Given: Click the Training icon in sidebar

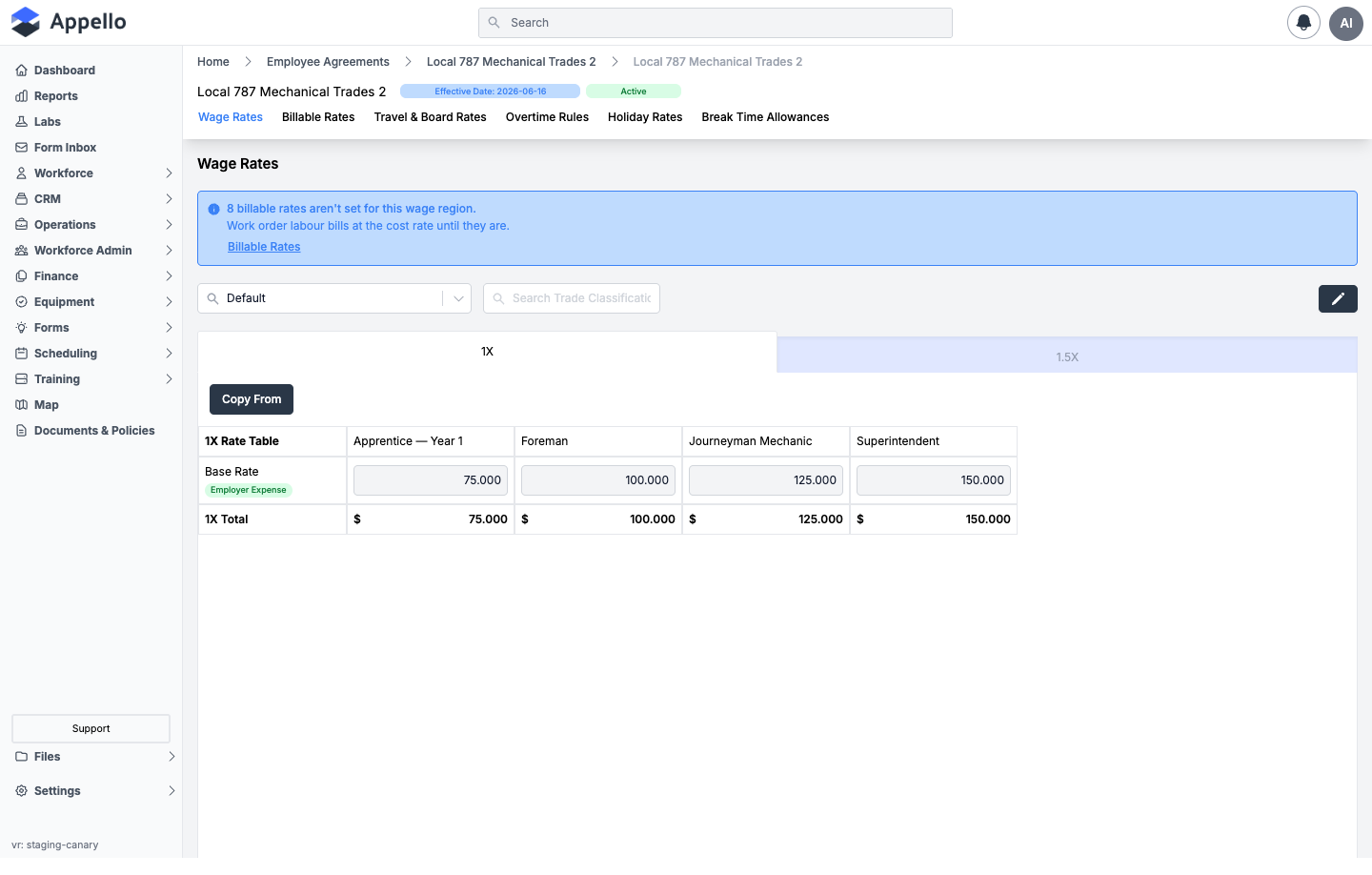Looking at the screenshot, I should point(21,379).
